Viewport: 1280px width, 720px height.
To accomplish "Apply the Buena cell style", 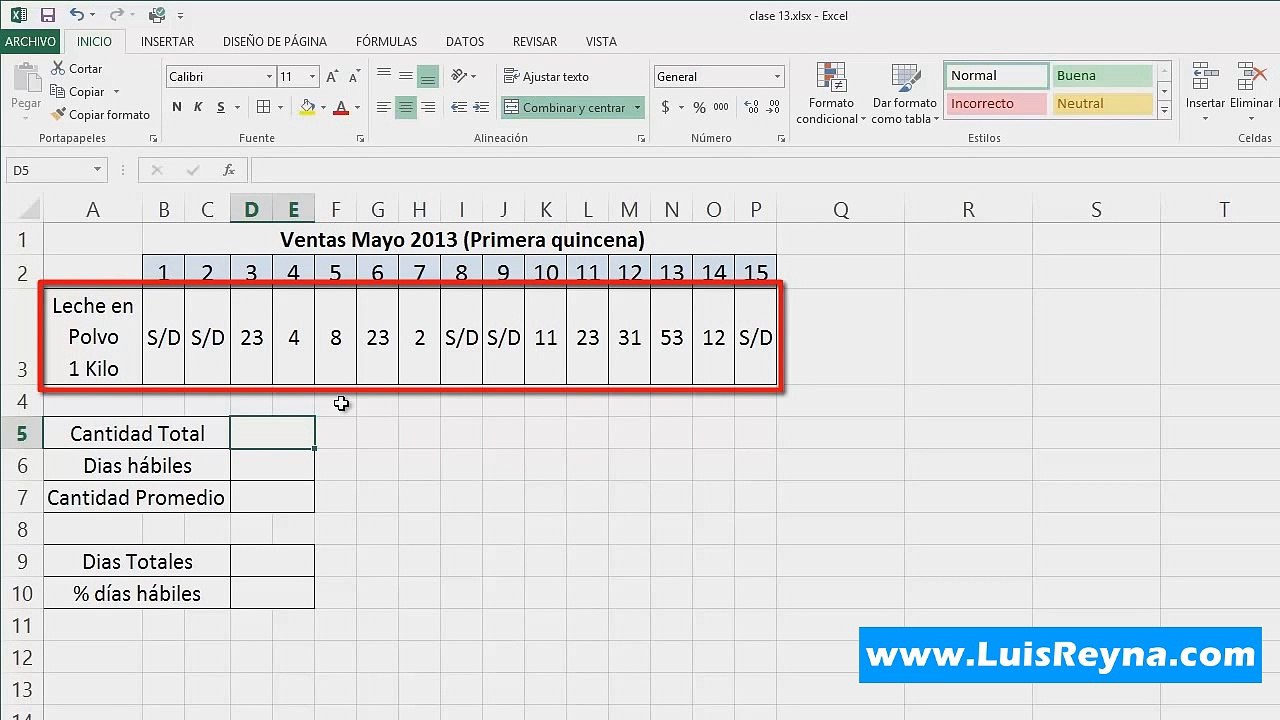I will pos(1103,76).
